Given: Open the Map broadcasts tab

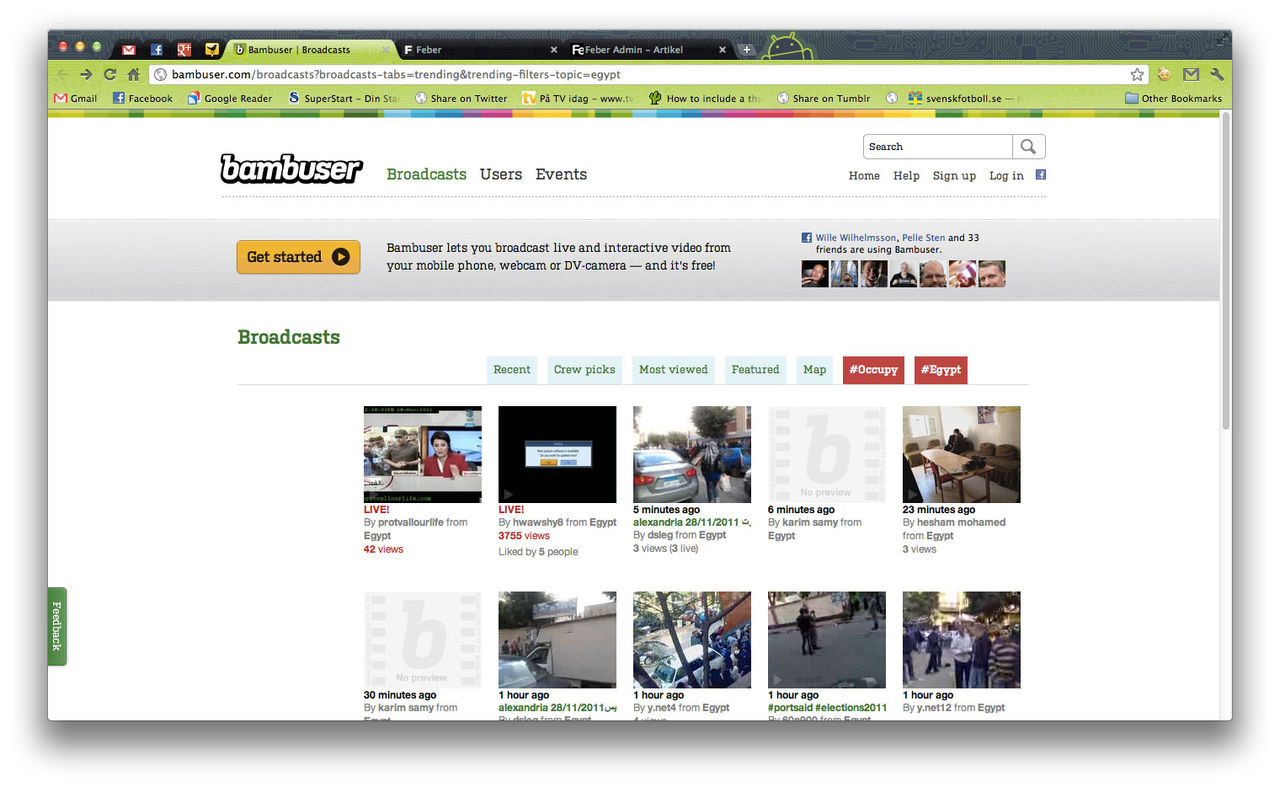Looking at the screenshot, I should [814, 370].
